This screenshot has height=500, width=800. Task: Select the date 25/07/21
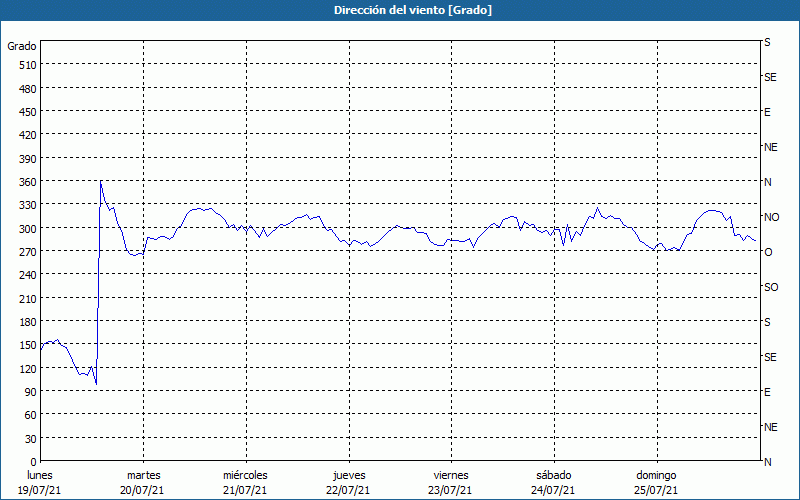pos(656,490)
